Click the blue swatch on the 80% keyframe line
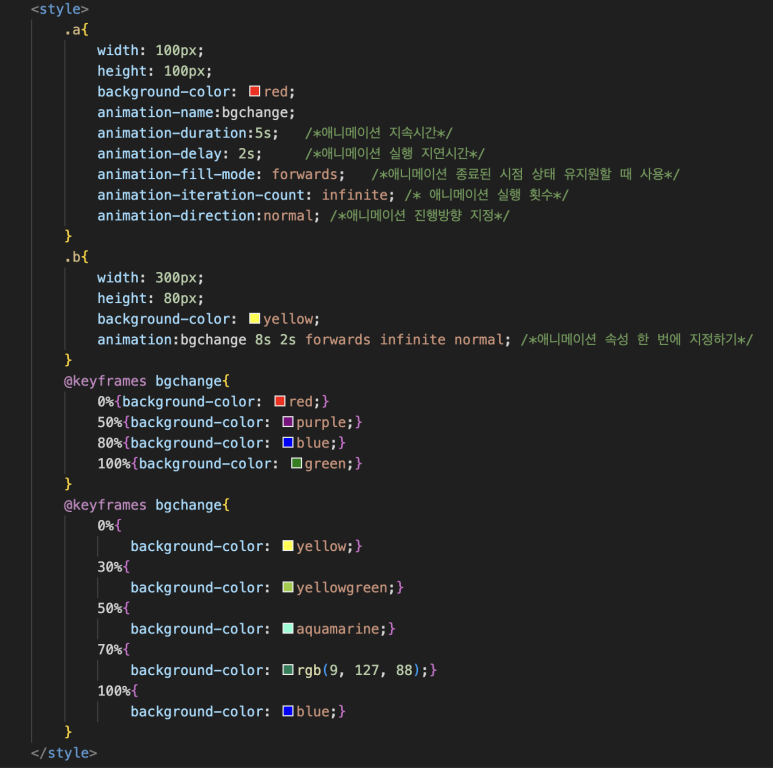The width and height of the screenshot is (773, 768). point(288,443)
